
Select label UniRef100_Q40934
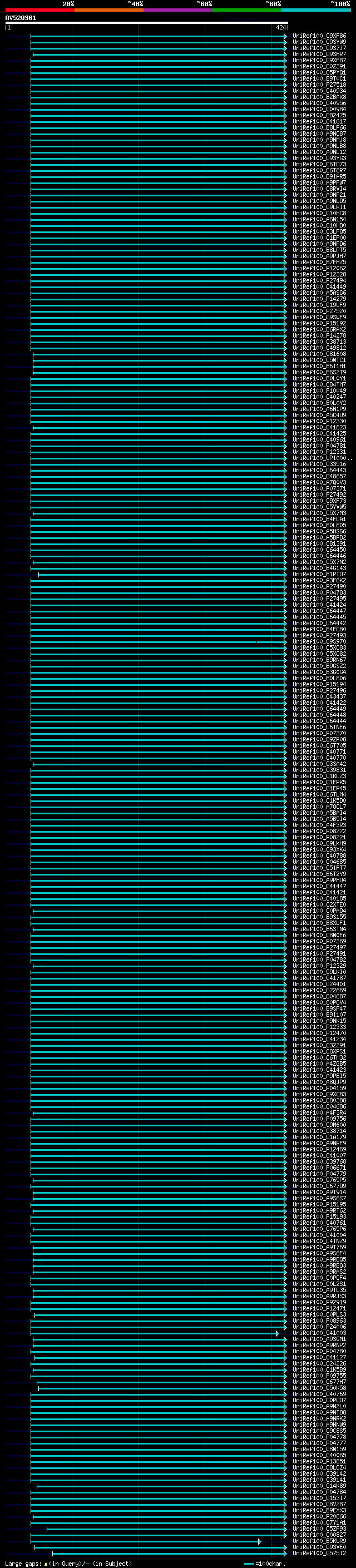pyautogui.click(x=319, y=91)
